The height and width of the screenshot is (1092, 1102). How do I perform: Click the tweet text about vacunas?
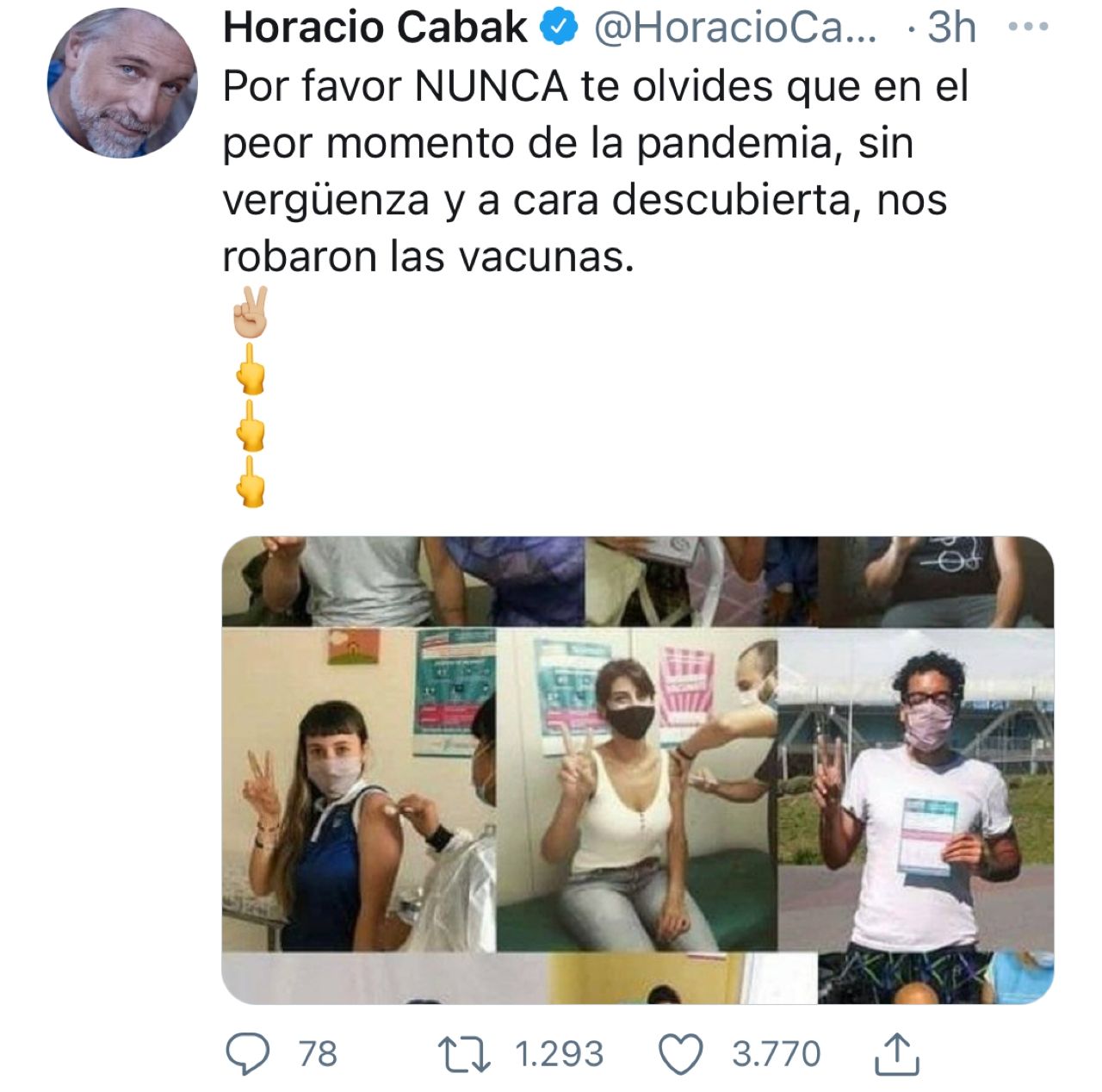[596, 171]
